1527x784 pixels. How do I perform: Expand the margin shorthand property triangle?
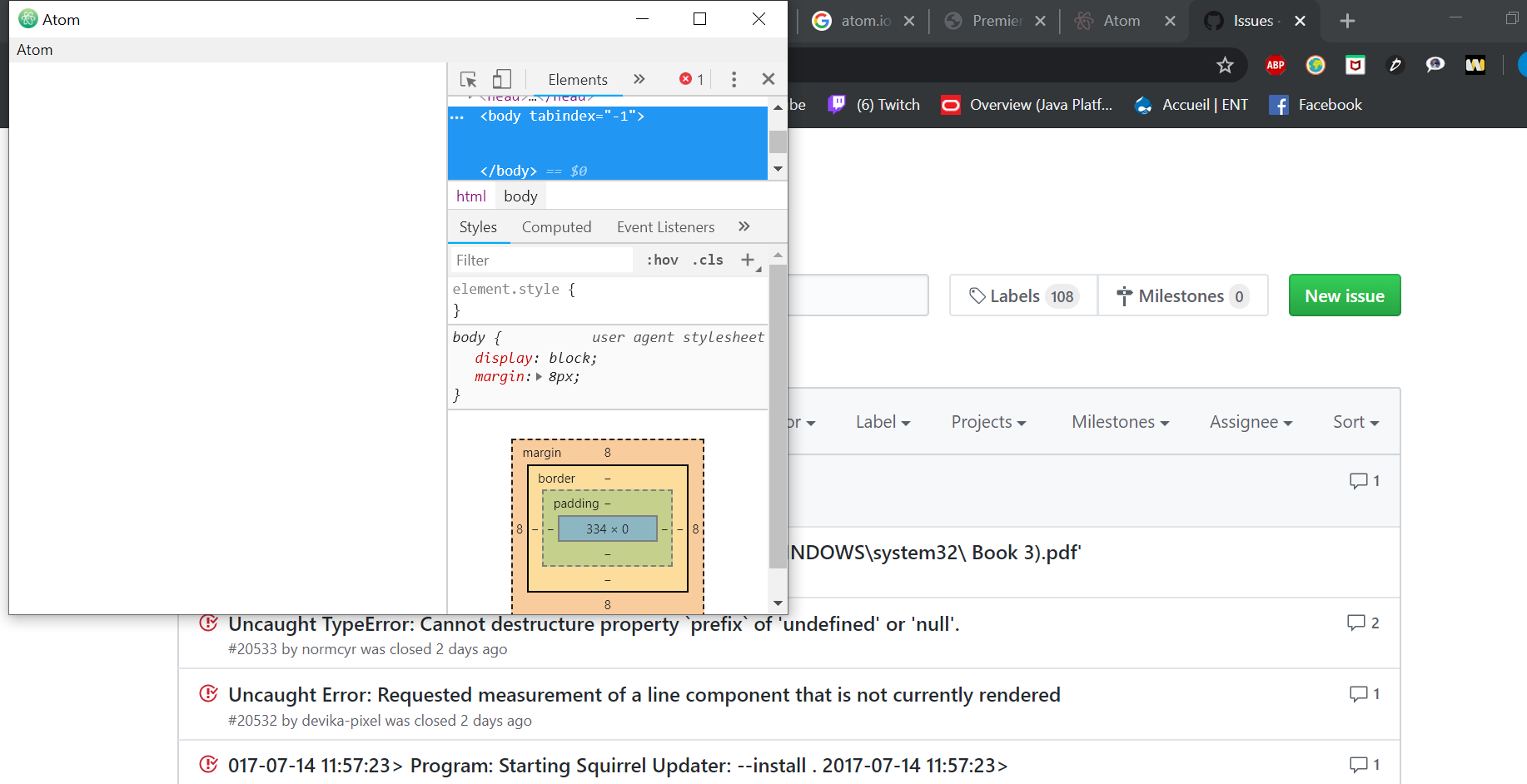coord(540,377)
